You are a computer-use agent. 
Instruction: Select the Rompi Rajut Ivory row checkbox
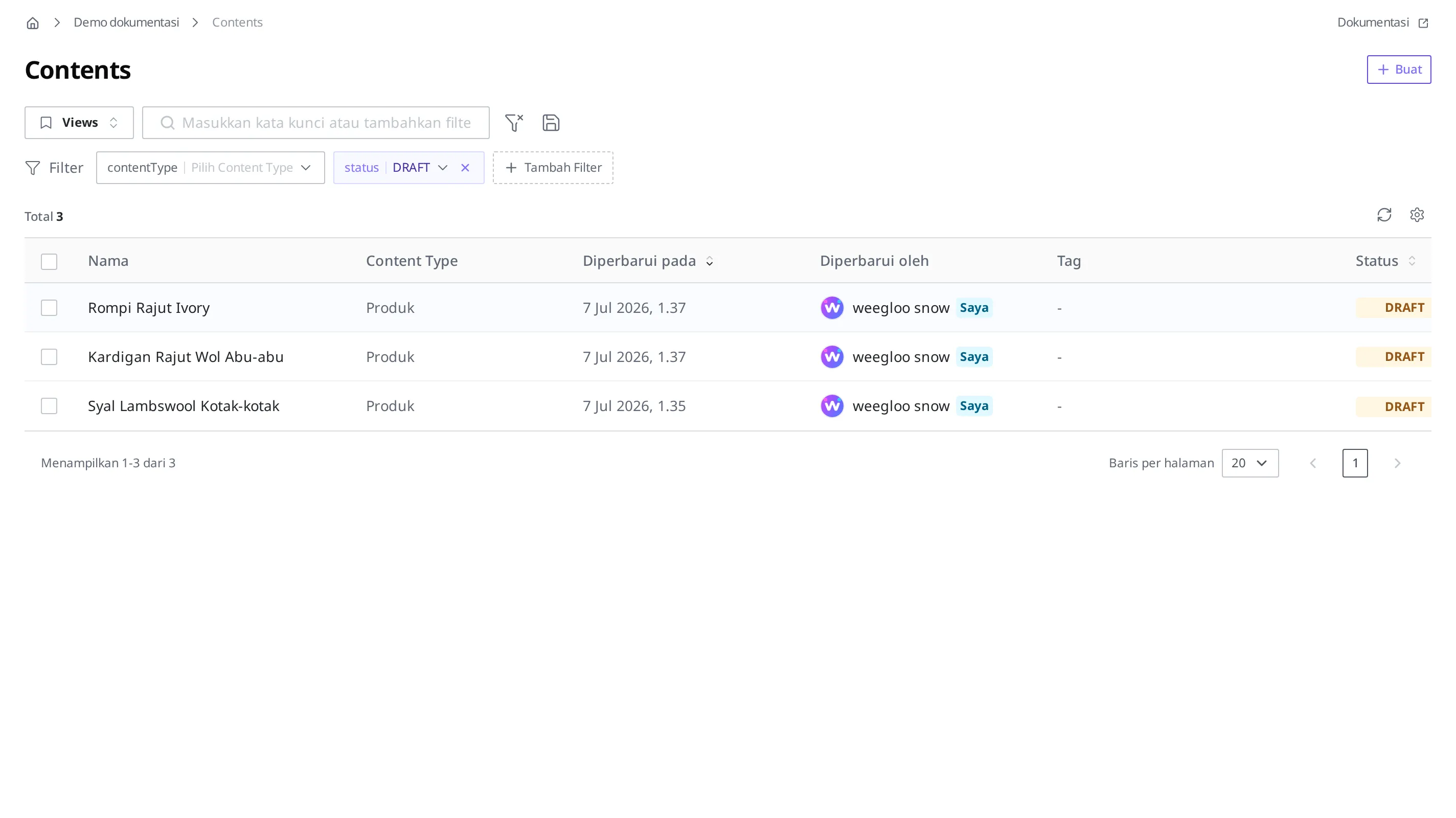click(x=49, y=308)
